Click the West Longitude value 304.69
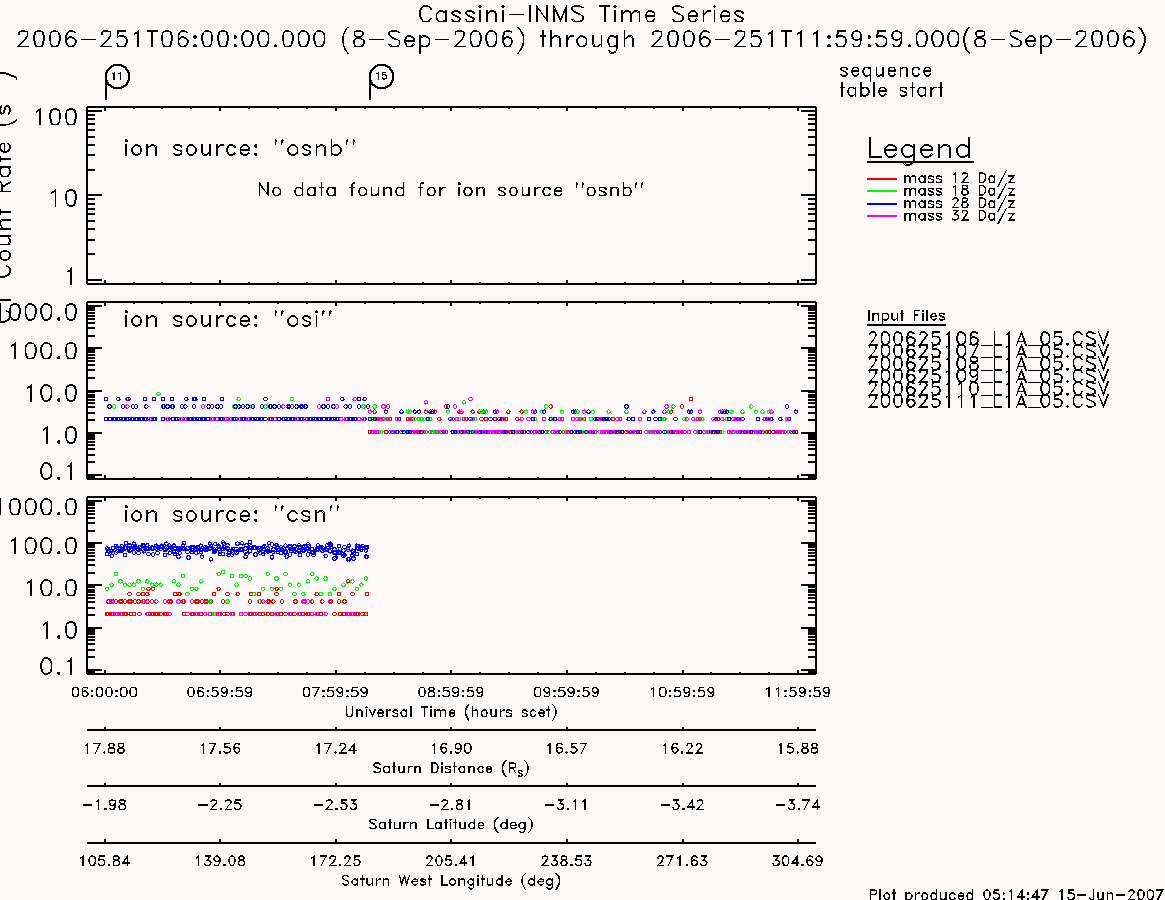 797,861
